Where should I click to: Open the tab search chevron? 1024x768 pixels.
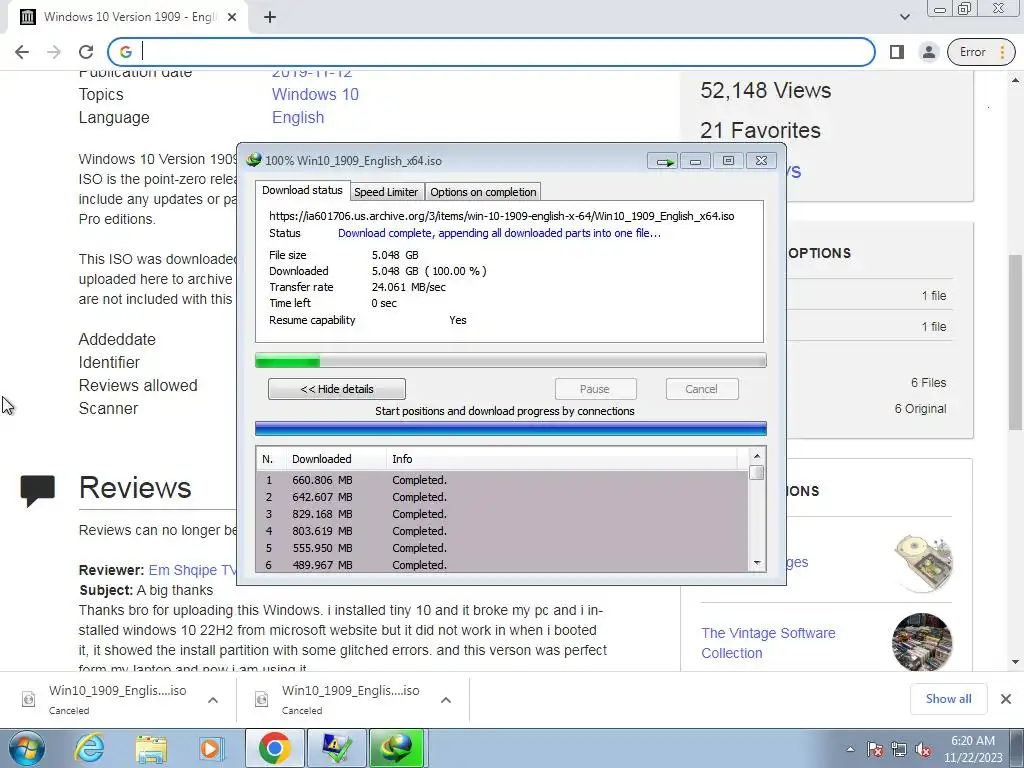(x=904, y=17)
